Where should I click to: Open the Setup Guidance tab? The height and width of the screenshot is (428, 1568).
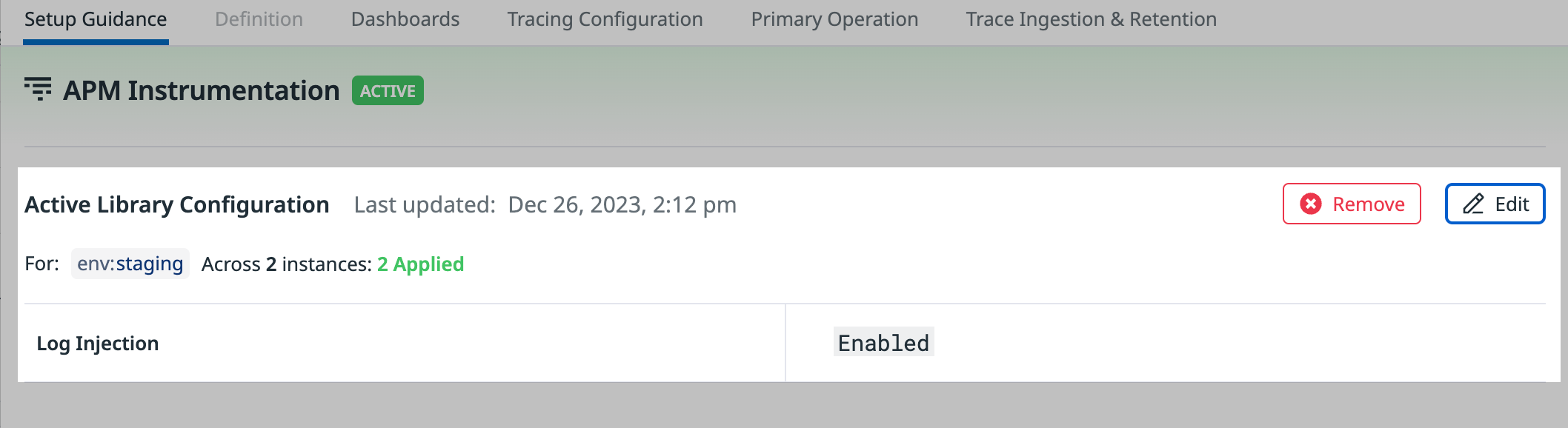click(x=96, y=20)
